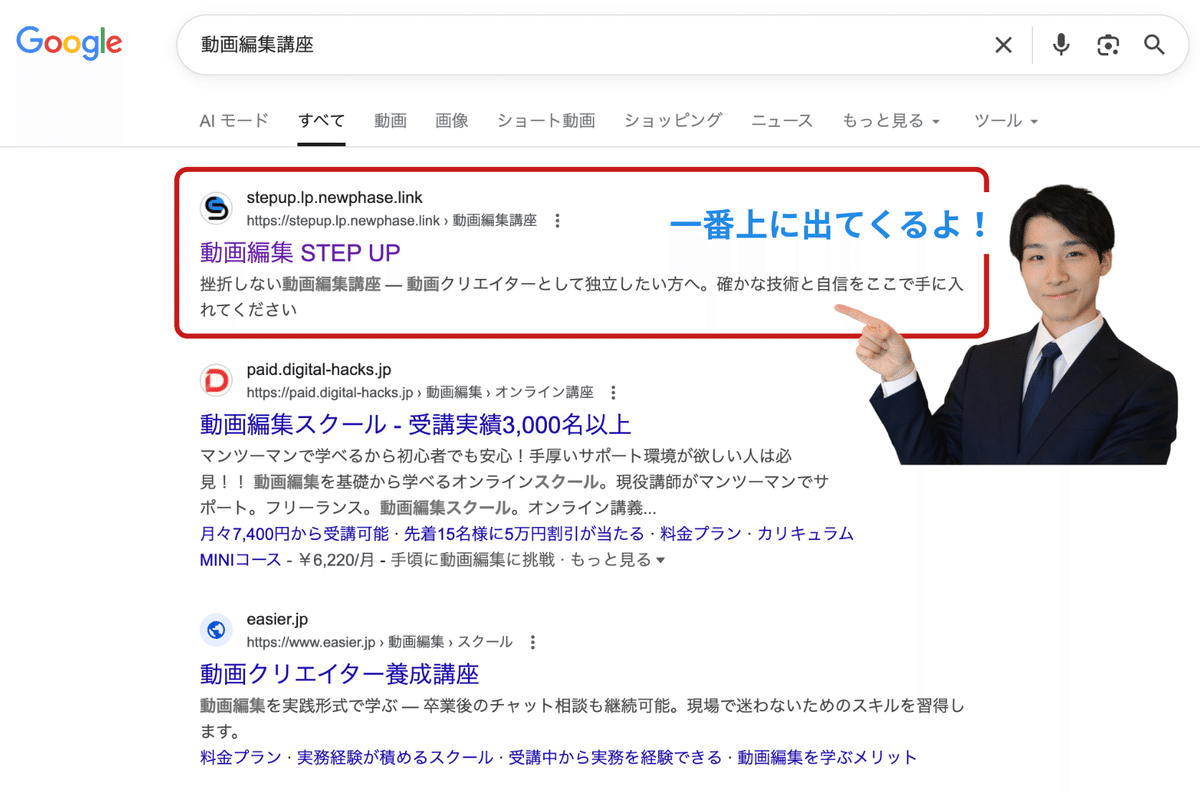Open the 画像 search results tab
The image size is (1200, 793).
[x=452, y=120]
